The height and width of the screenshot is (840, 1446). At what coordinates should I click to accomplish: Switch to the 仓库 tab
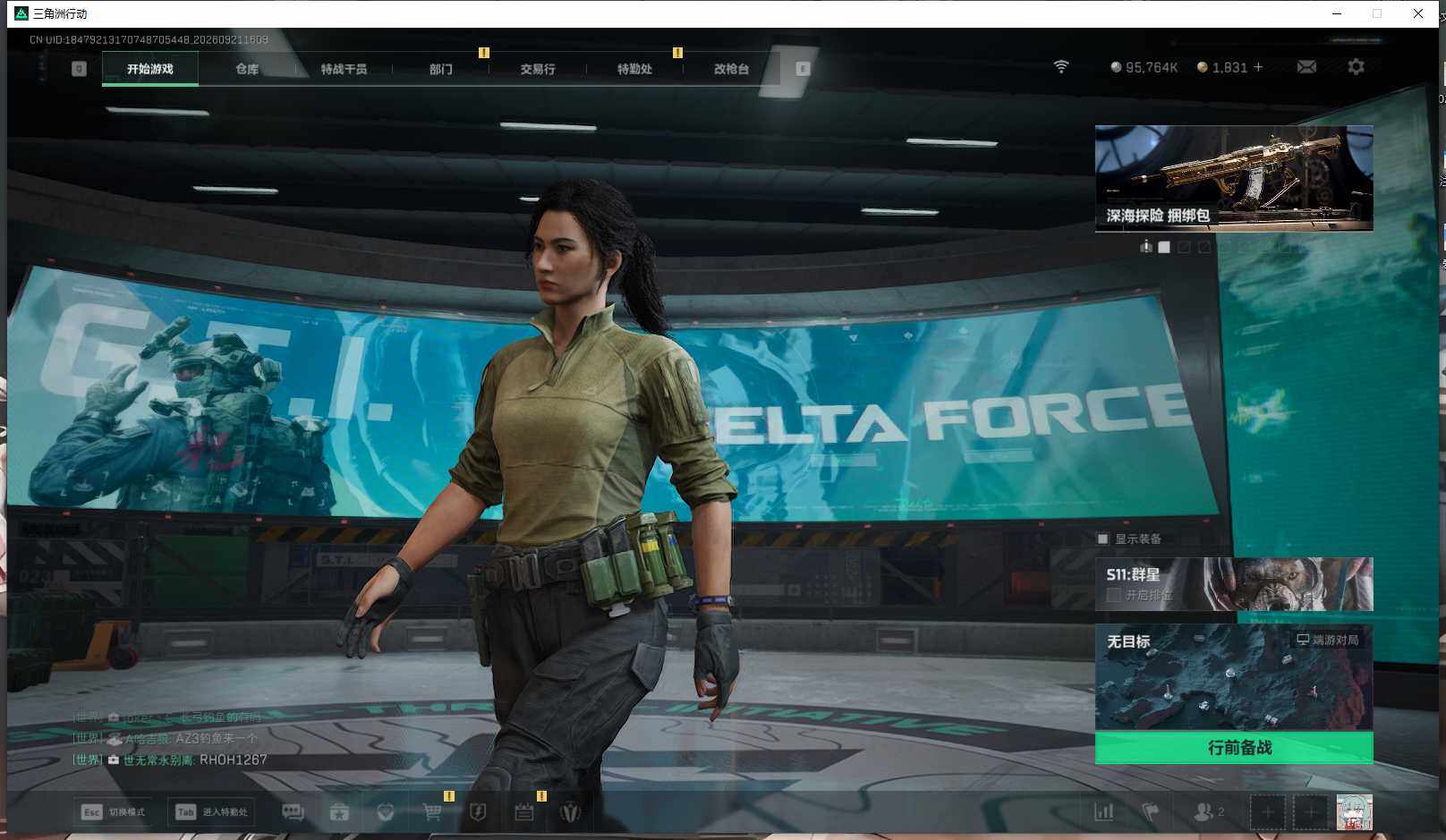pos(247,69)
